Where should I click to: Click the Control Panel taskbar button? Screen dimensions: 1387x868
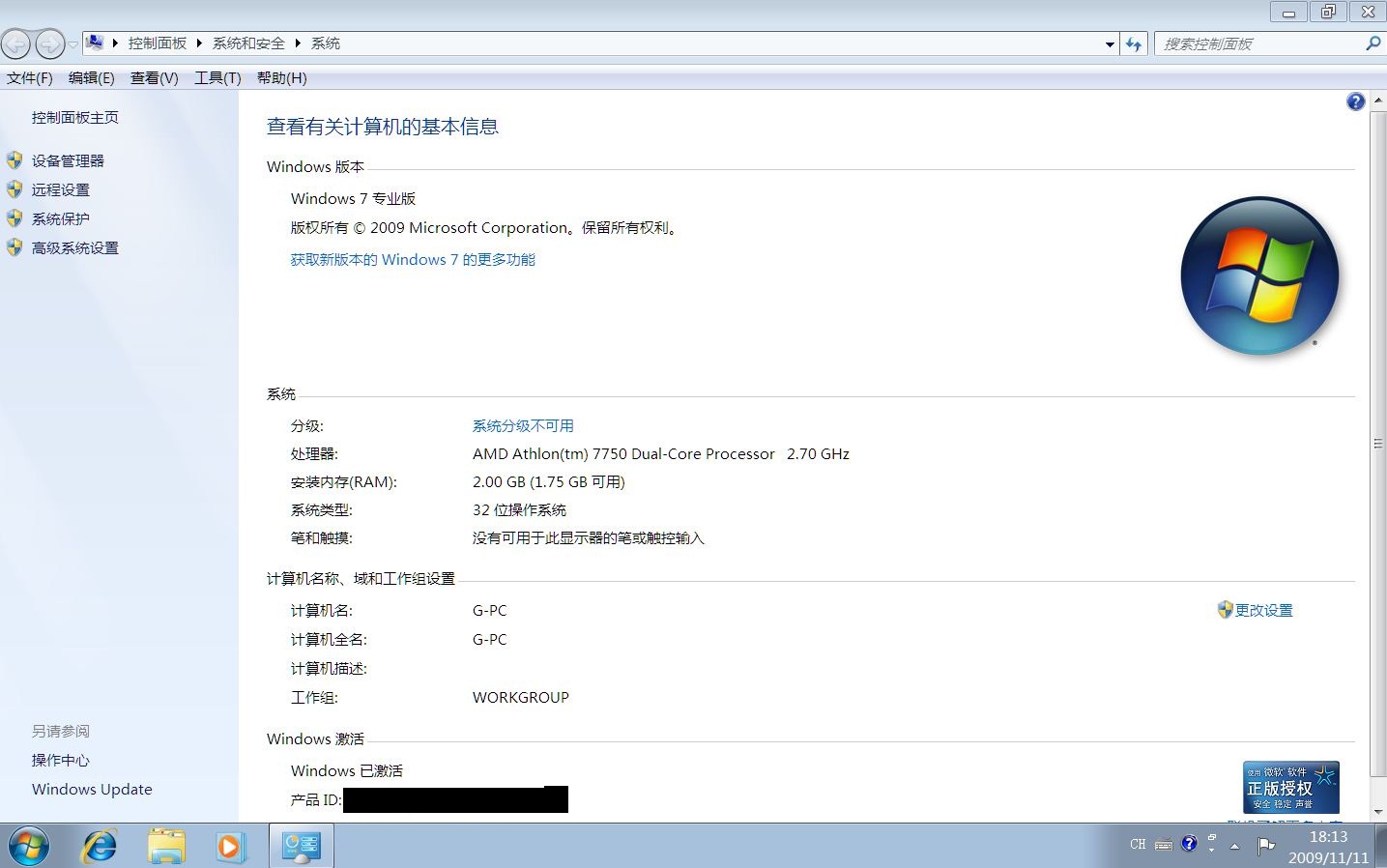point(301,847)
